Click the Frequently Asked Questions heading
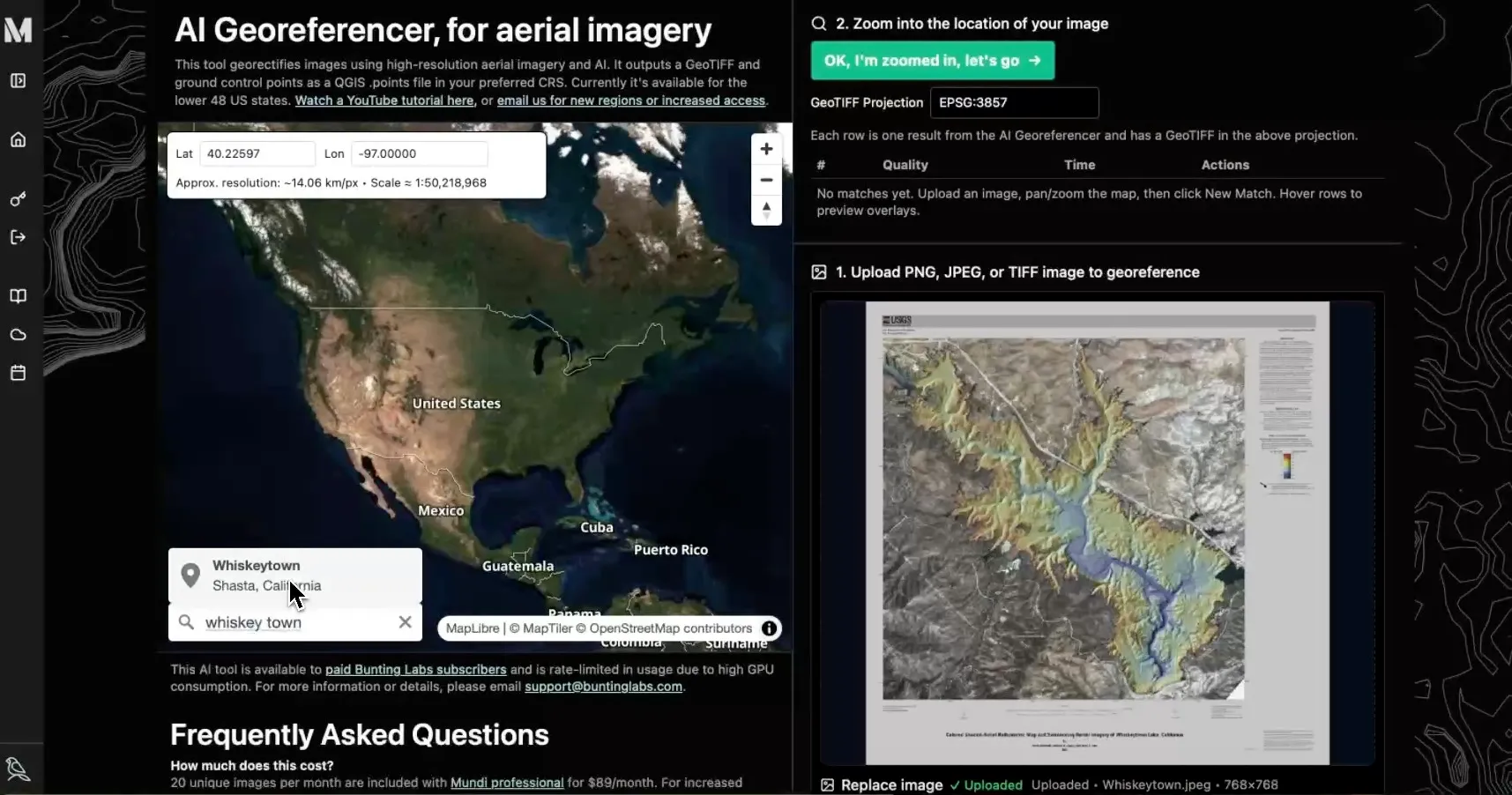The image size is (1512, 795). [x=360, y=735]
